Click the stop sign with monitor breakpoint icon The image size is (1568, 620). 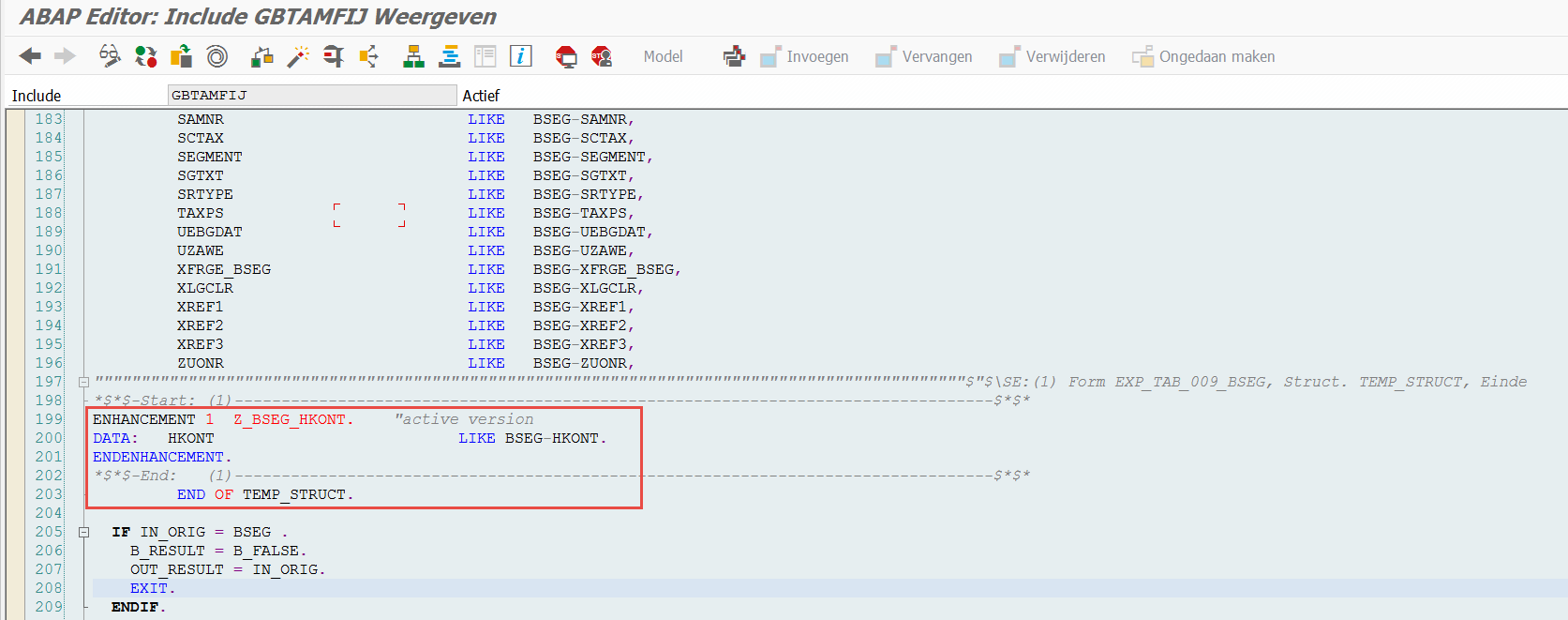click(566, 56)
